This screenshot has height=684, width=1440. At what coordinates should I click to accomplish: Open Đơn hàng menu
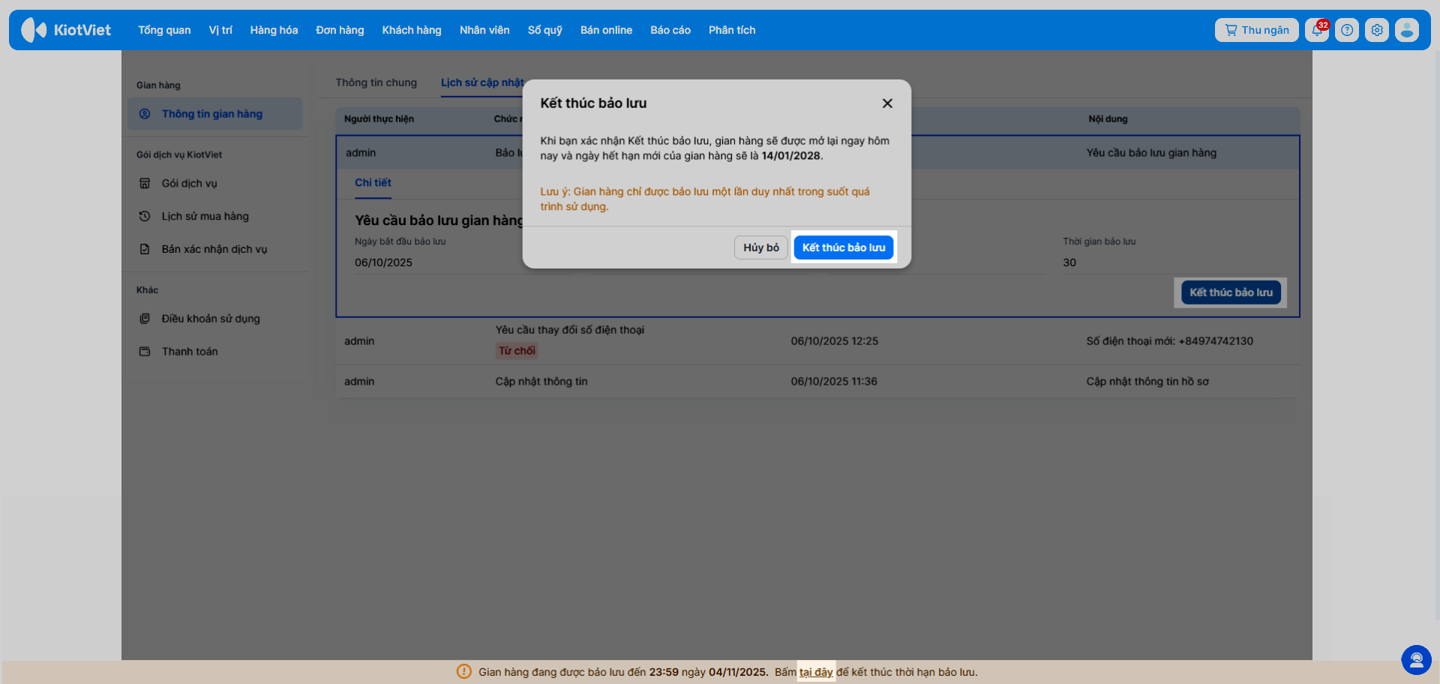(340, 30)
